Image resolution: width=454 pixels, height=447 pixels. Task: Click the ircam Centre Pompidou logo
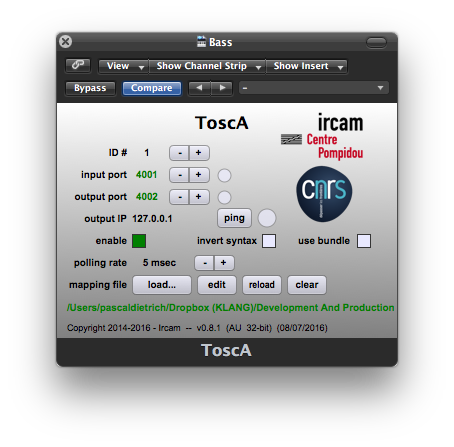(323, 136)
